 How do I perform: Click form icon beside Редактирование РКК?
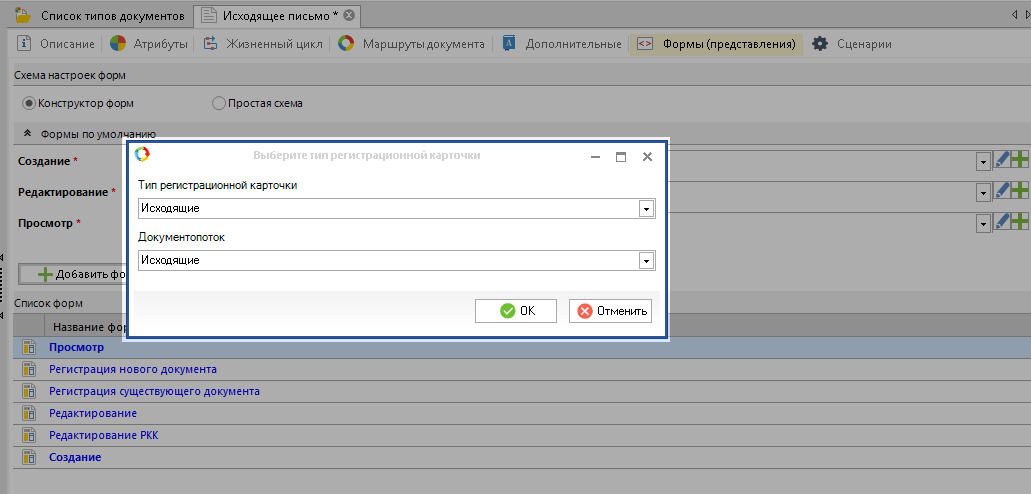click(x=28, y=435)
